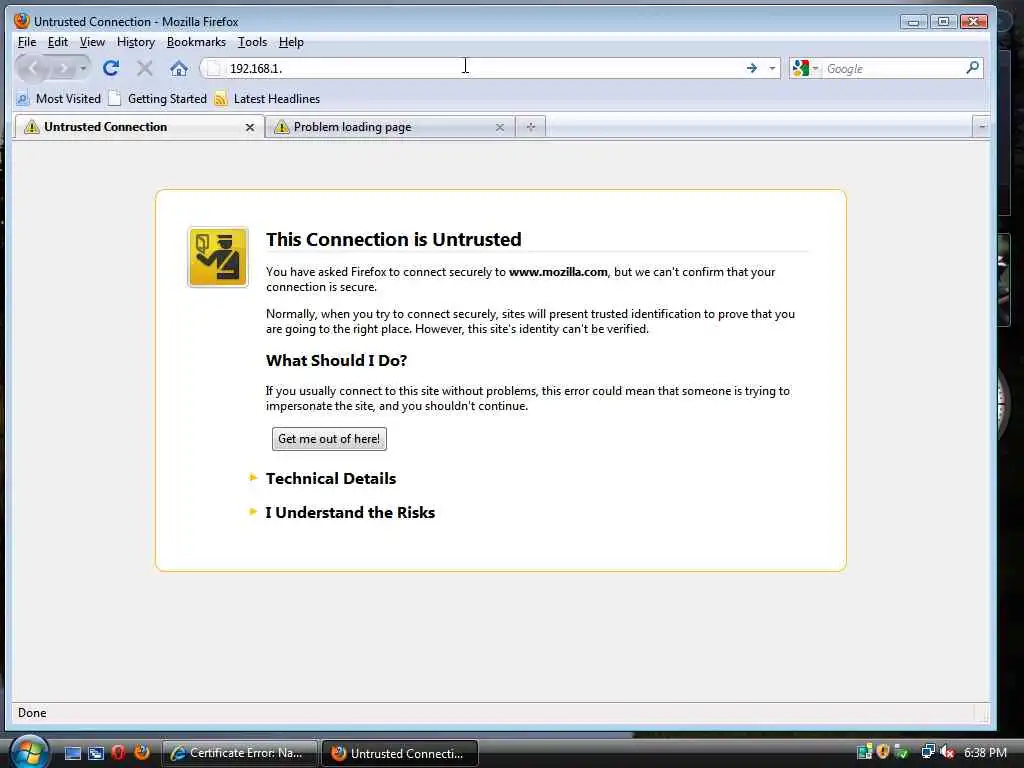
Task: Open the recent pages history dropdown
Action: [x=83, y=68]
